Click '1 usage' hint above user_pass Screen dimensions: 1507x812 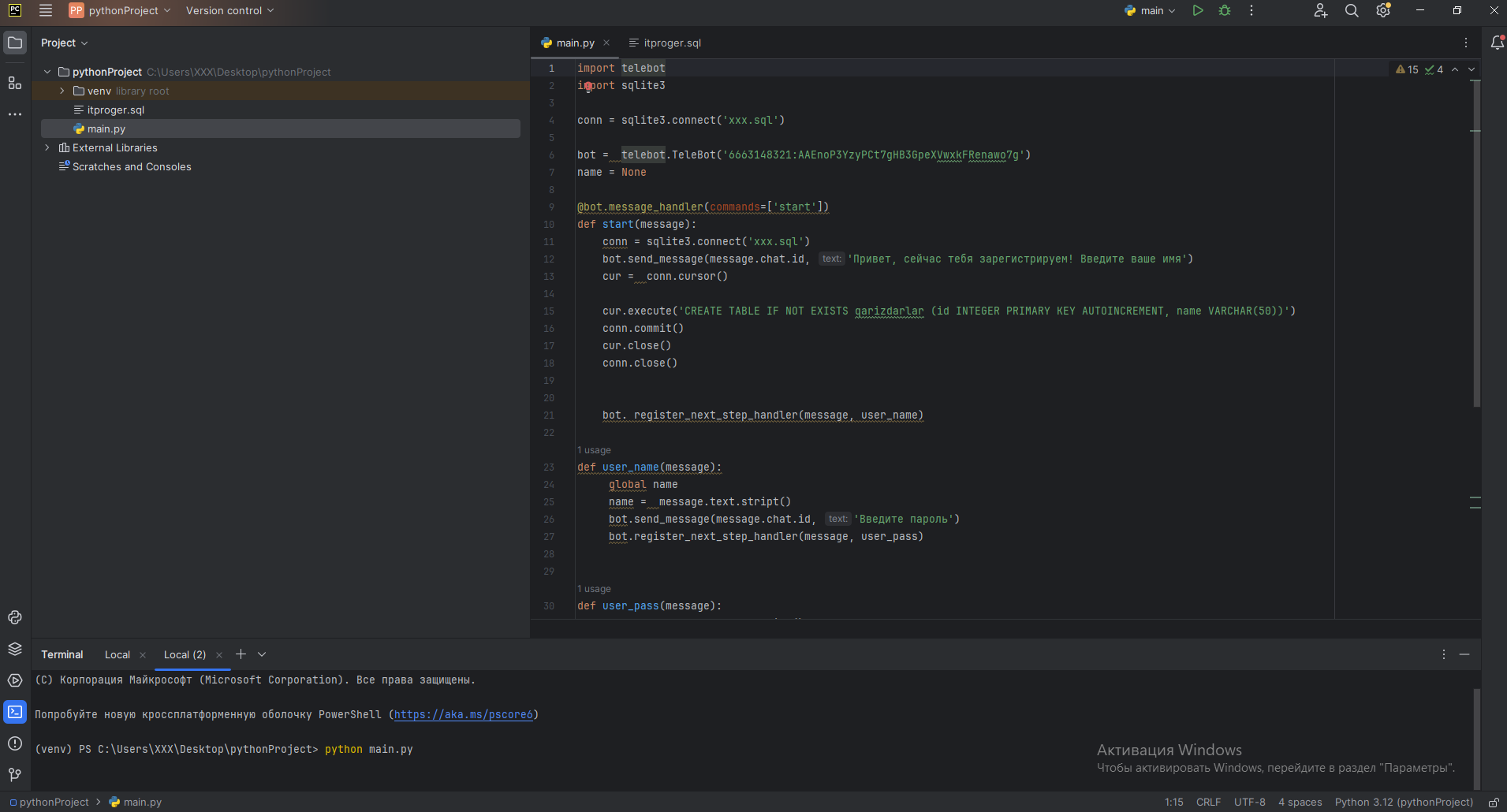click(x=594, y=589)
